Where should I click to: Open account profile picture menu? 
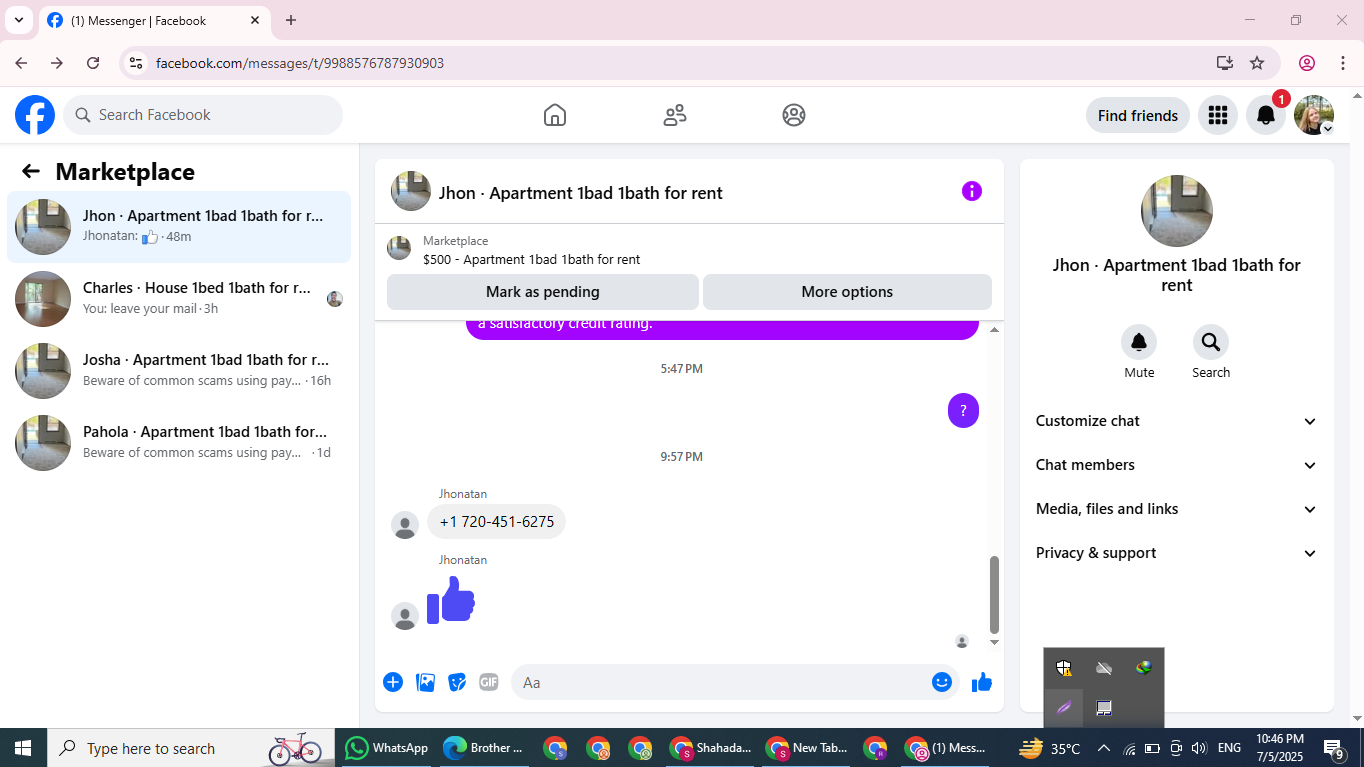1314,115
